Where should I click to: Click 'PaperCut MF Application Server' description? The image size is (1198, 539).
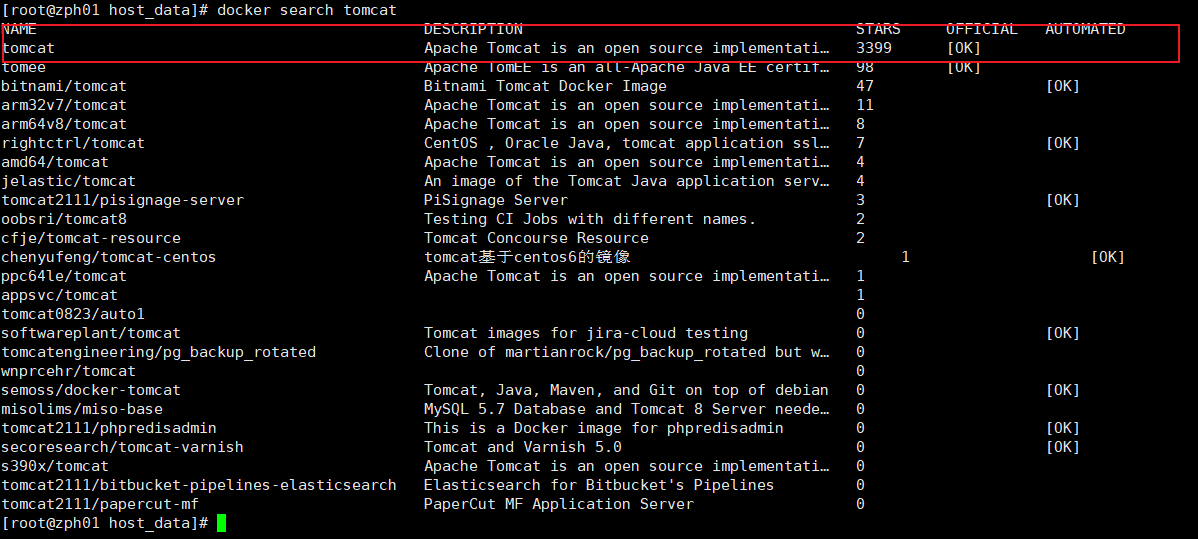click(x=559, y=504)
